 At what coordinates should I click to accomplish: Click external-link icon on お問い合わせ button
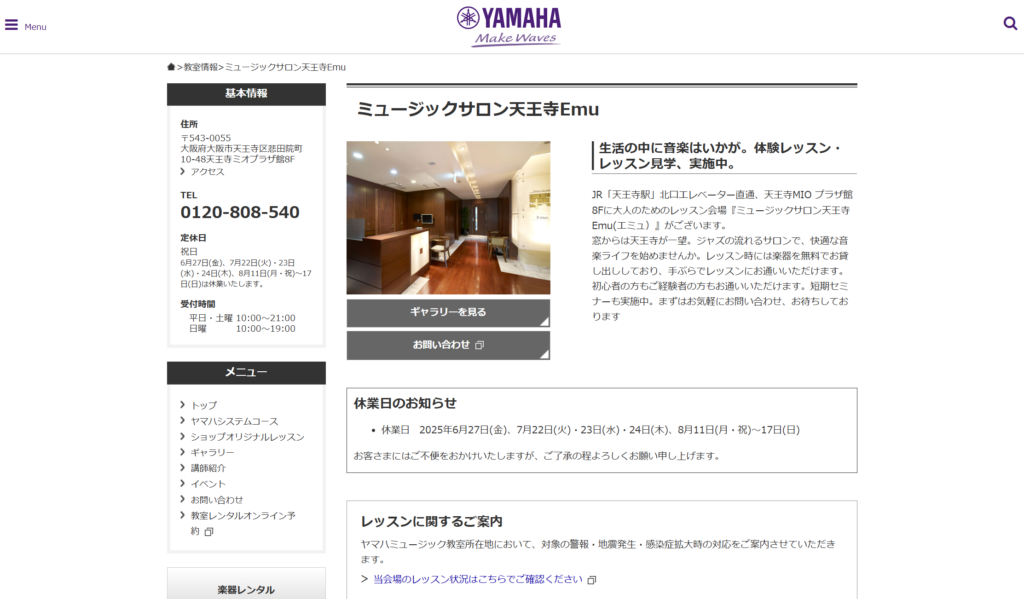tap(479, 345)
